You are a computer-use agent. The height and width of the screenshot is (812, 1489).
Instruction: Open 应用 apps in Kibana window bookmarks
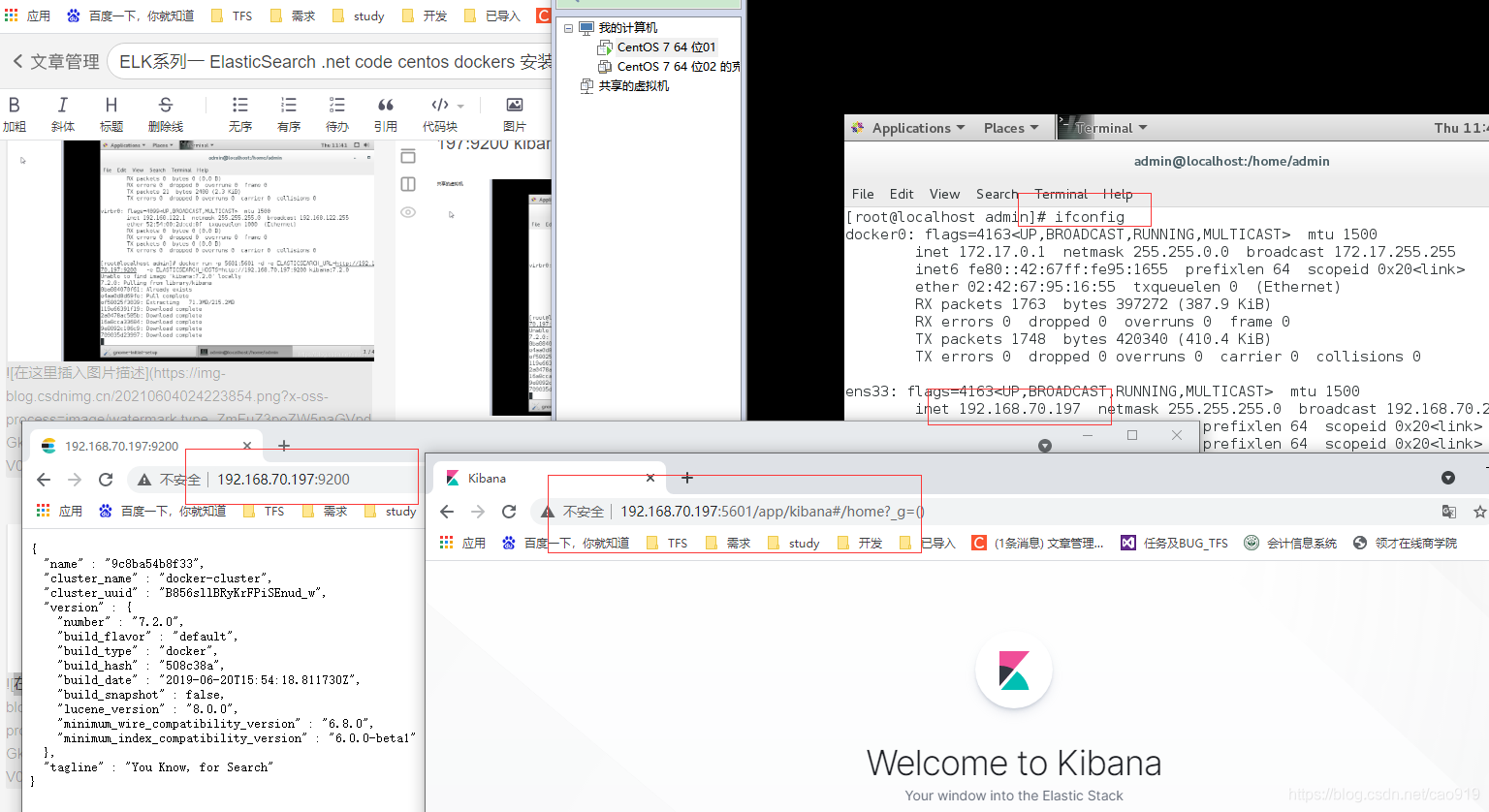[462, 543]
